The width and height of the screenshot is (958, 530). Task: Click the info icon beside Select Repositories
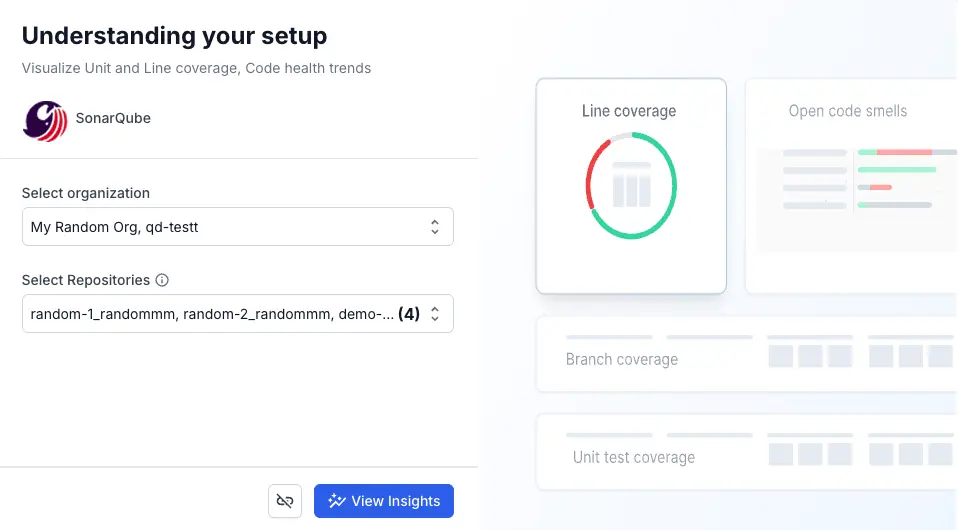162,280
